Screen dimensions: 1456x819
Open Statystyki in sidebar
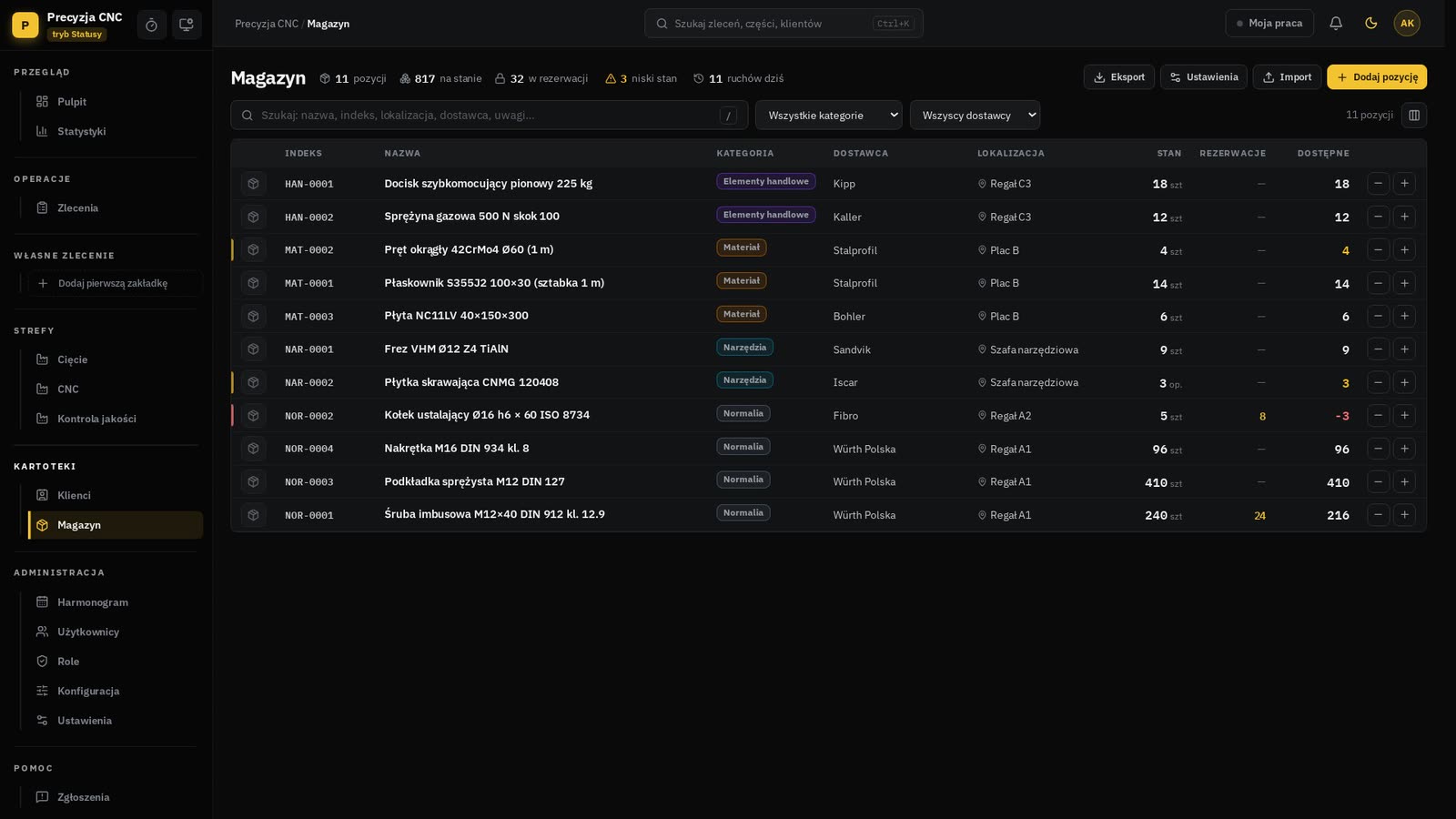[116, 131]
